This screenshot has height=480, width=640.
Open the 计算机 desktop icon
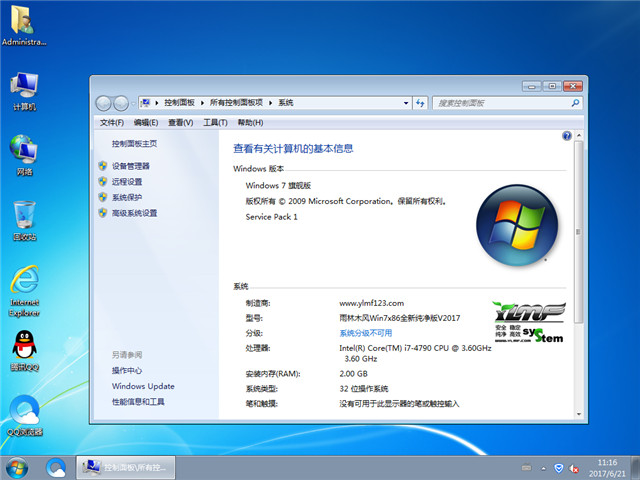24,91
